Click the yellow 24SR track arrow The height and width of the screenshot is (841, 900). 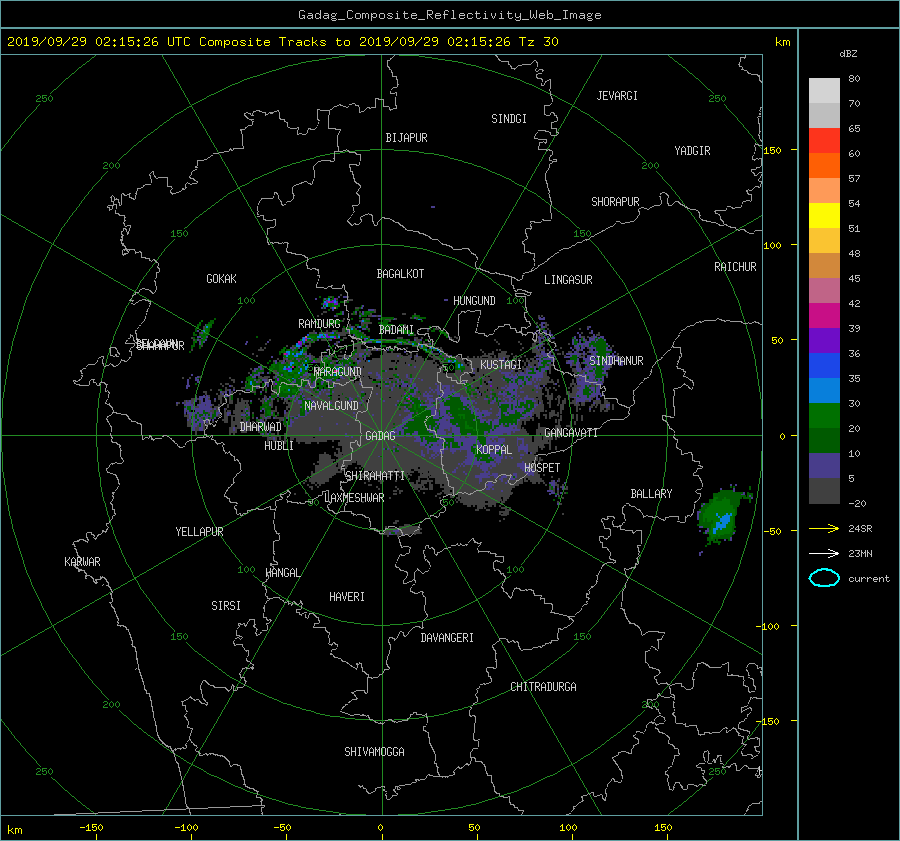[824, 528]
